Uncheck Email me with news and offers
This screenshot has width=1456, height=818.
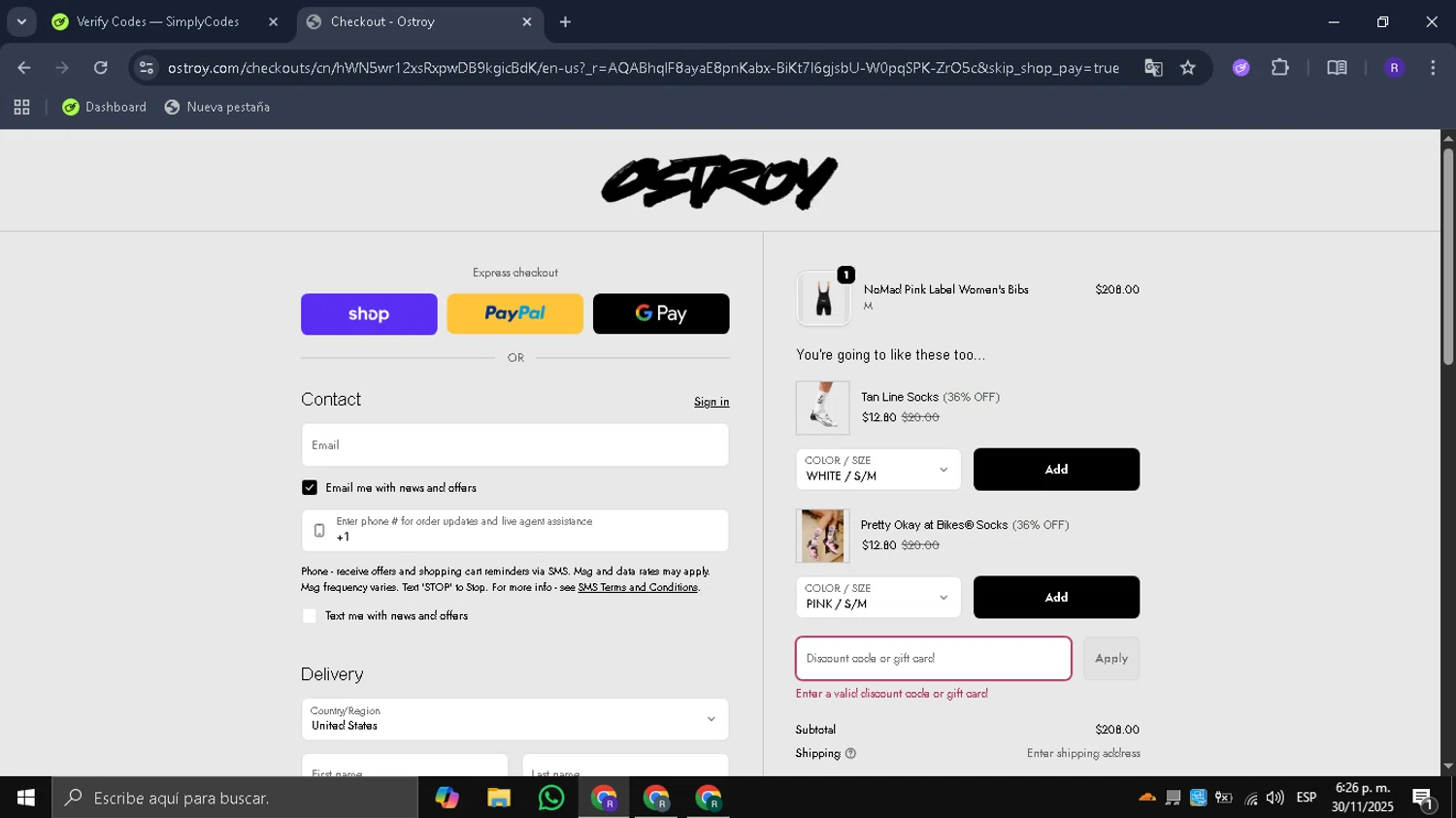point(310,487)
